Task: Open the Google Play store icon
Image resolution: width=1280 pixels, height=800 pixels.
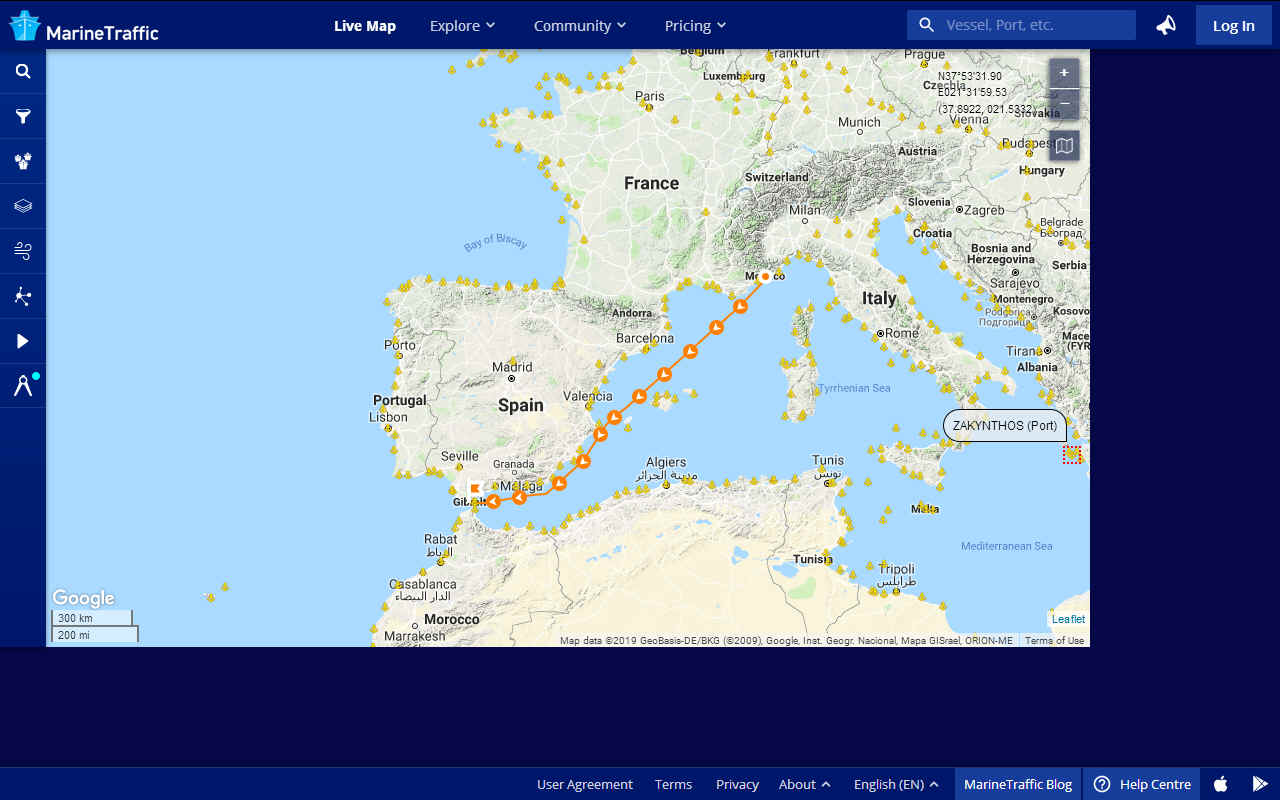Action: point(1260,784)
